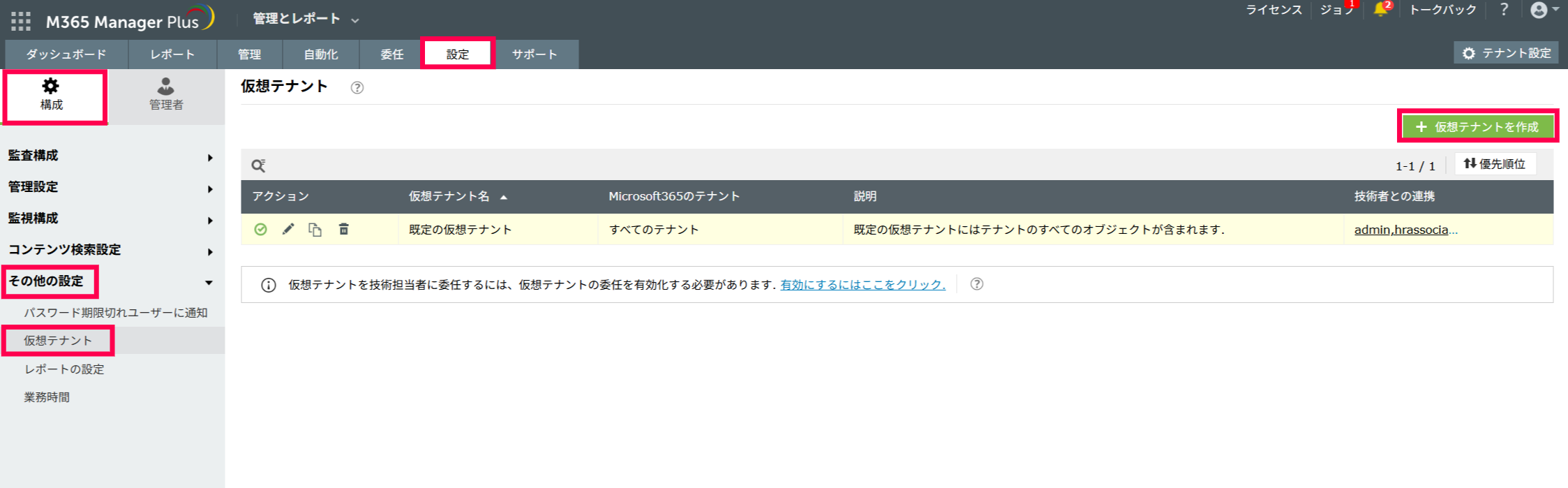1568x488 pixels.
Task: Switch to the 自動化 tab
Action: 320,54
